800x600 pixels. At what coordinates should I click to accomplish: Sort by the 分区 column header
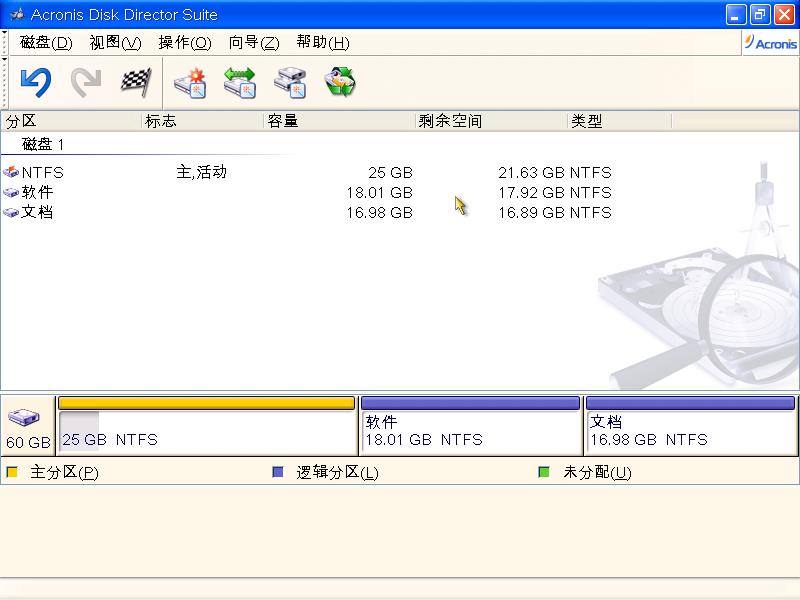[71, 121]
